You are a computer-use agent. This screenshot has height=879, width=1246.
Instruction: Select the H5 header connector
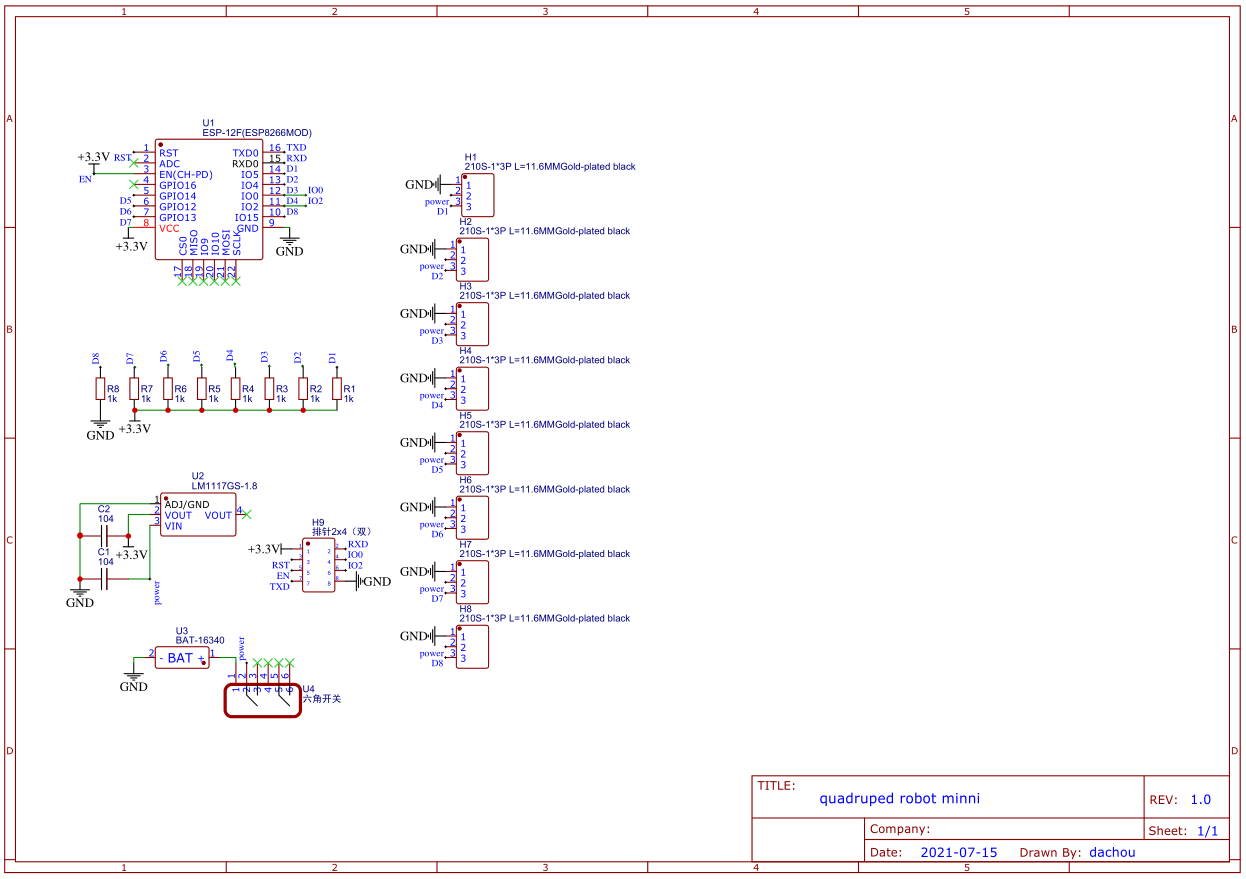pyautogui.click(x=472, y=453)
